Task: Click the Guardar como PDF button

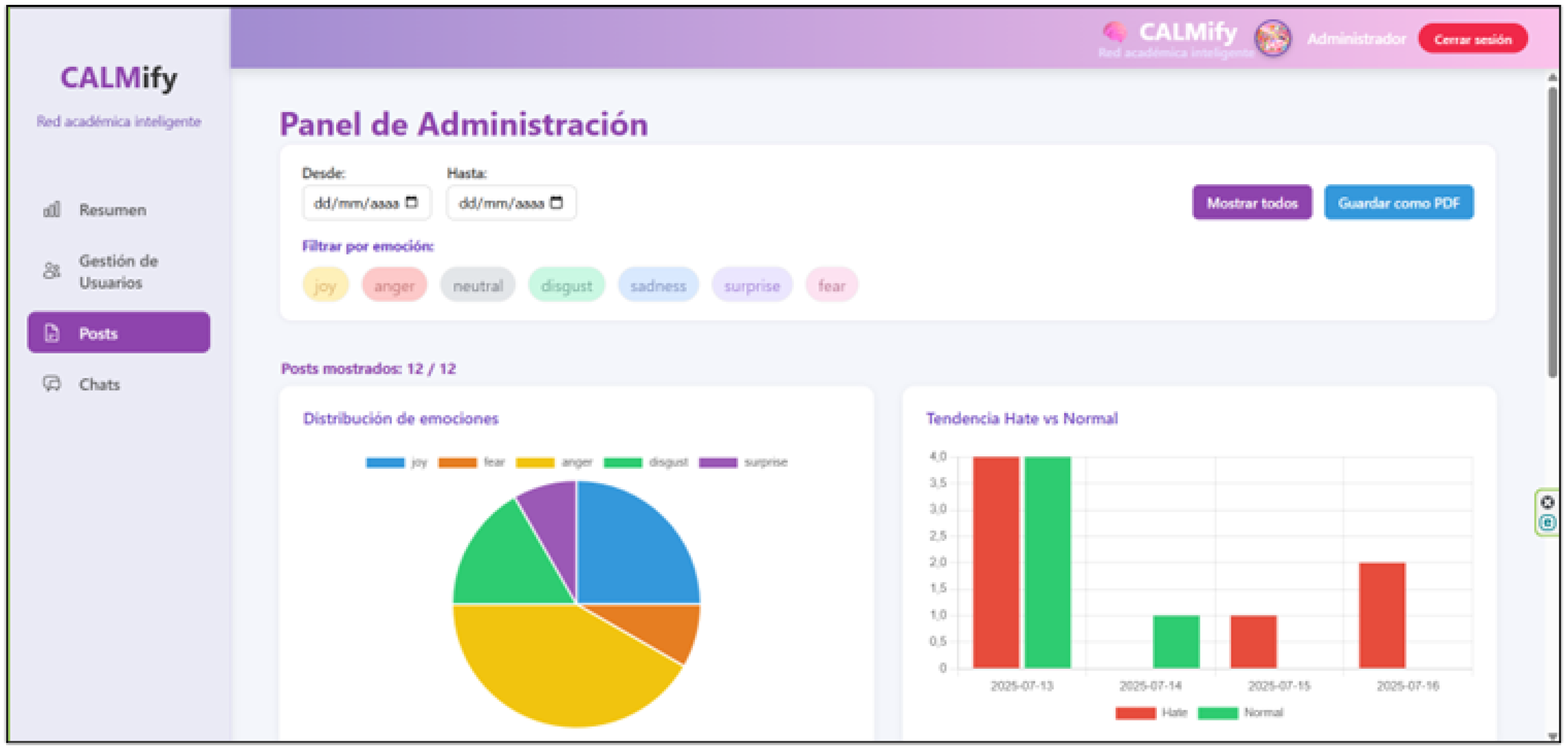Action: pos(1399,203)
